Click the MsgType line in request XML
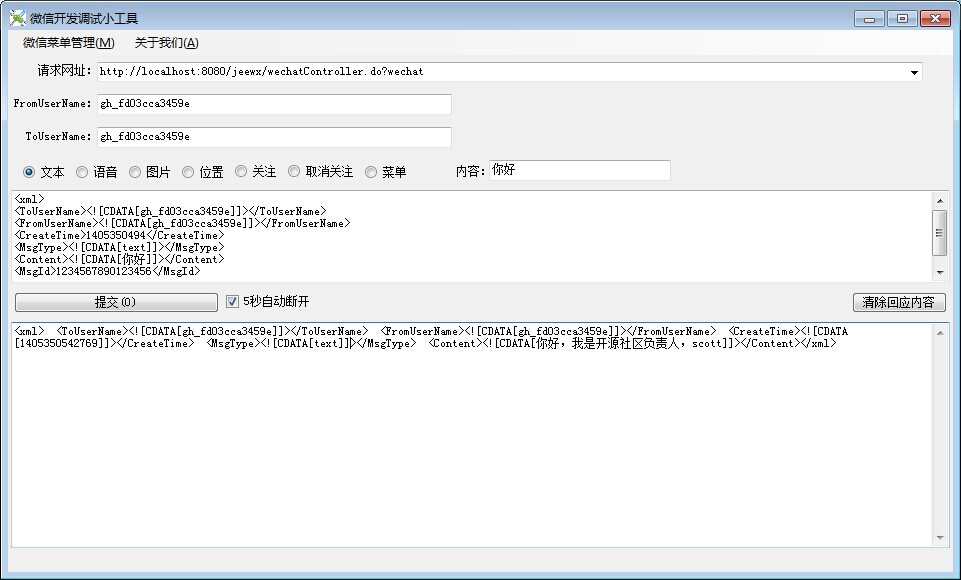 tap(120, 247)
